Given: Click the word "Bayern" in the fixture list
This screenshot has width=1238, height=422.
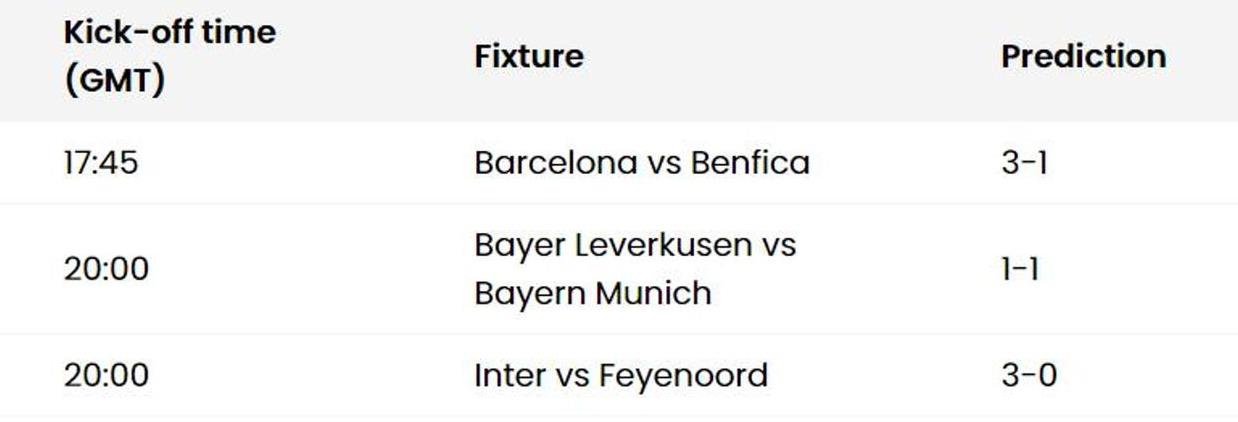Looking at the screenshot, I should tap(525, 294).
